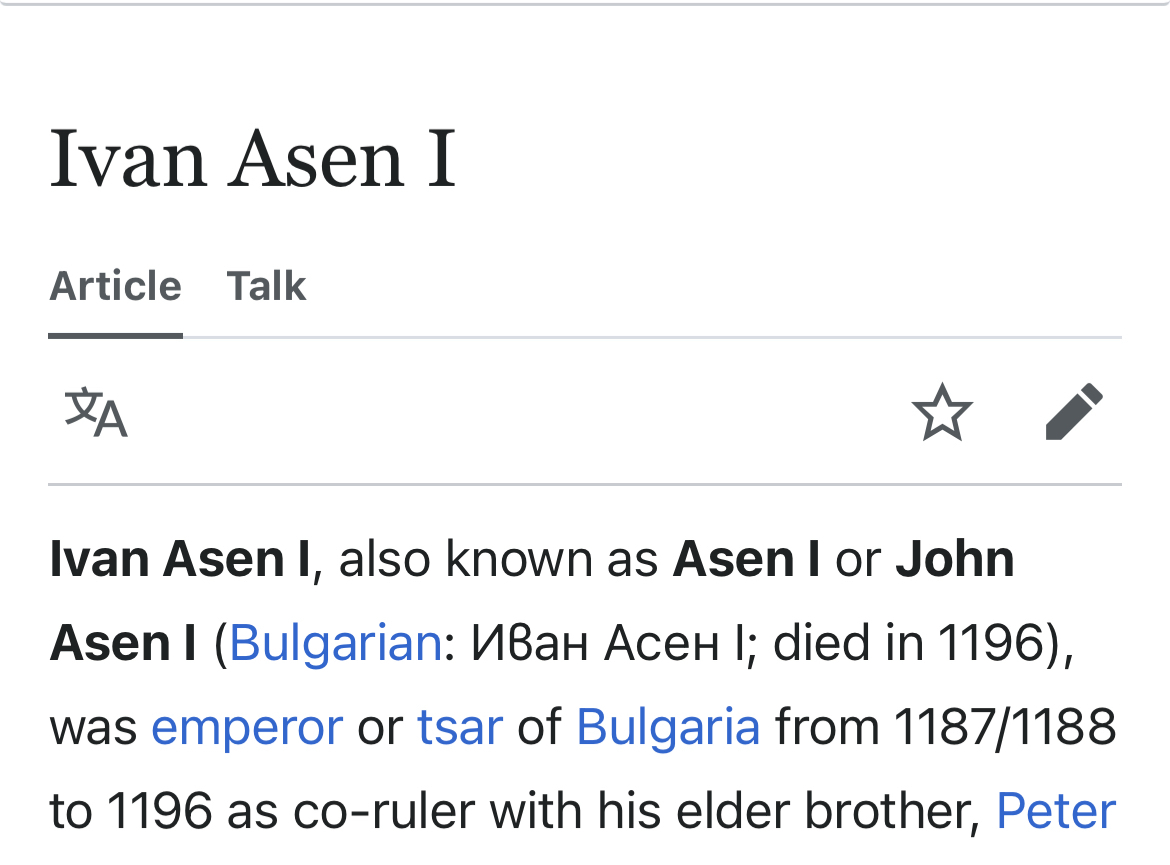The width and height of the screenshot is (1170, 865).
Task: Open the tsar link
Action: (x=459, y=727)
